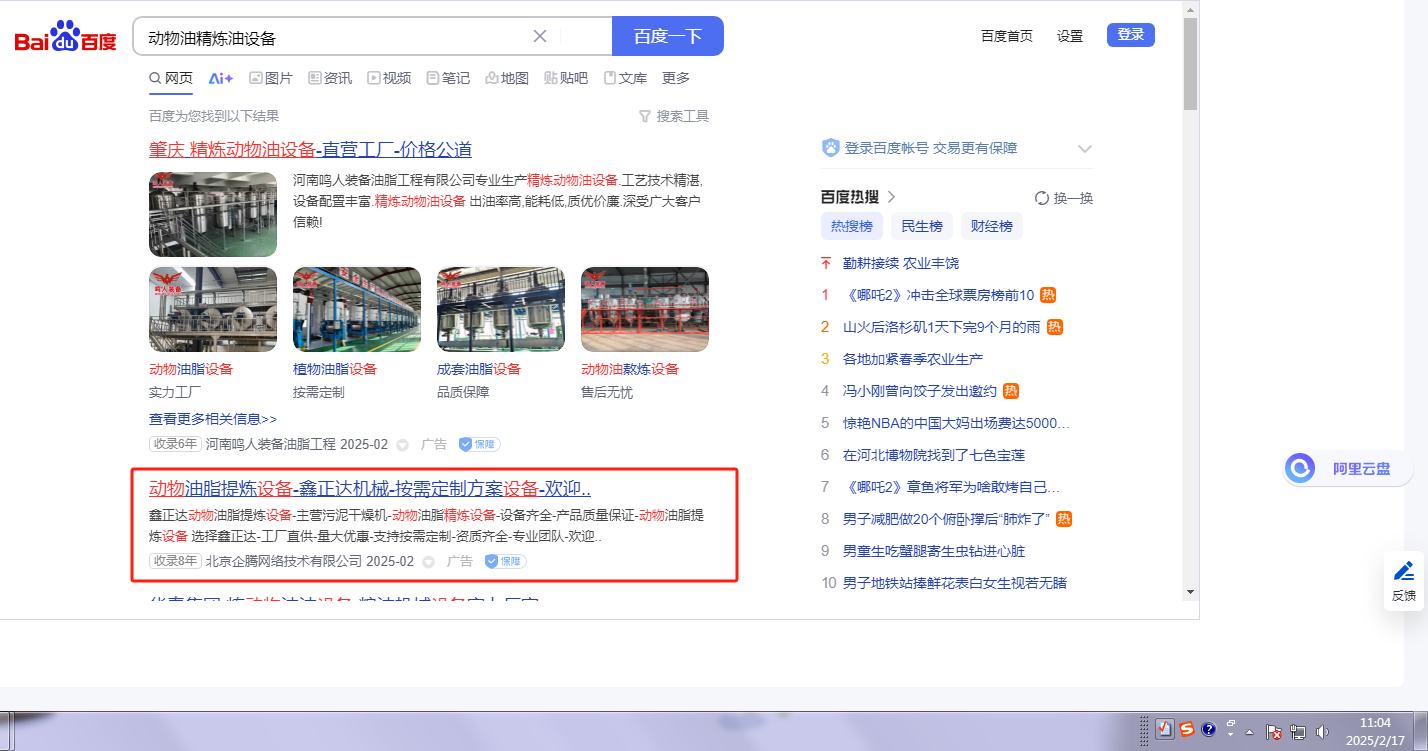1428x751 pixels.
Task: Click 查看更多相关信息>> link
Action: click(x=213, y=419)
